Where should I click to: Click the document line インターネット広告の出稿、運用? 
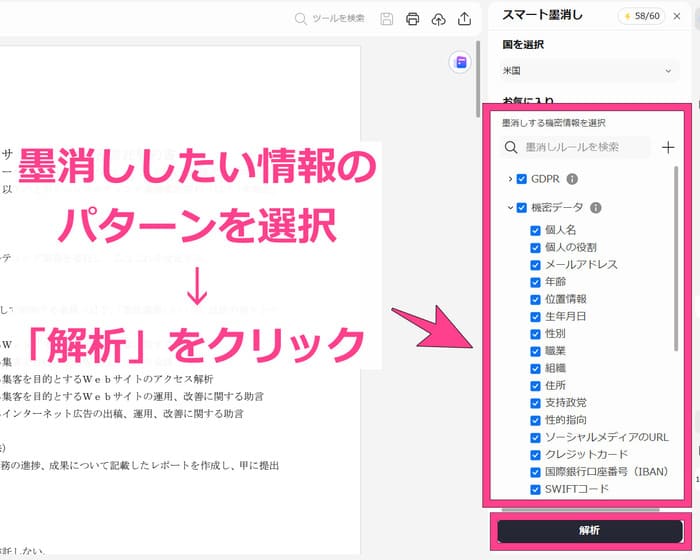click(122, 414)
